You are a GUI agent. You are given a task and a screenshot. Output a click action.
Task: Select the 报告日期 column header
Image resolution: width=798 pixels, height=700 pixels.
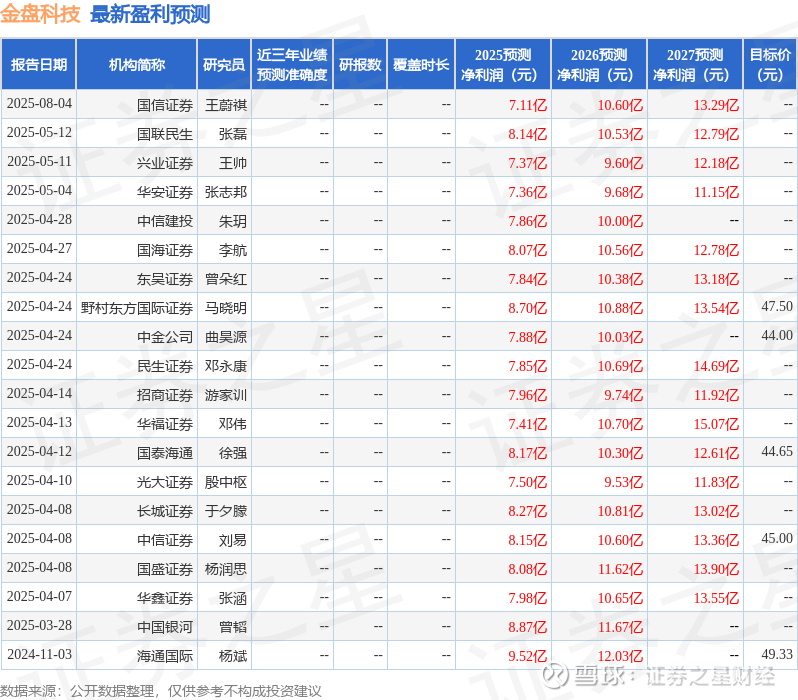tap(39, 64)
